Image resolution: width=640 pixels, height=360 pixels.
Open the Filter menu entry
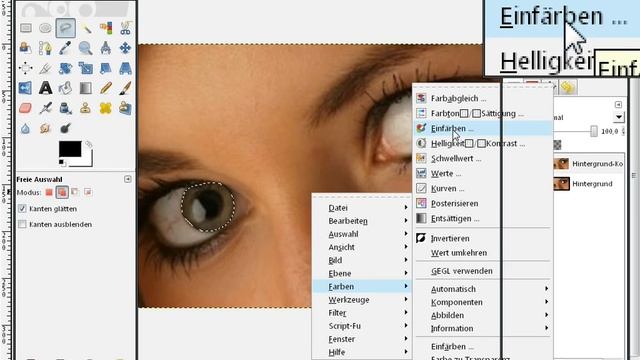pos(362,313)
